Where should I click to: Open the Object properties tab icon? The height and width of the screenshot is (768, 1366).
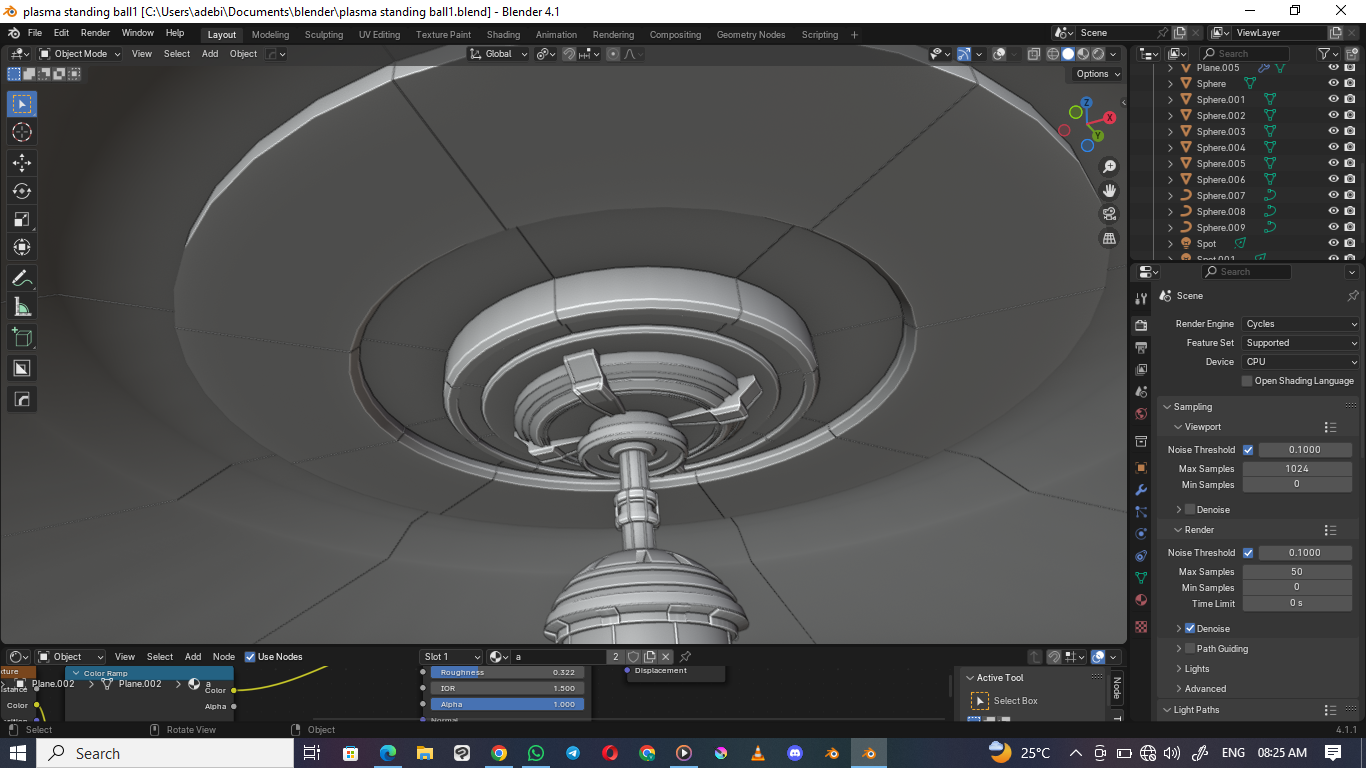click(1141, 467)
